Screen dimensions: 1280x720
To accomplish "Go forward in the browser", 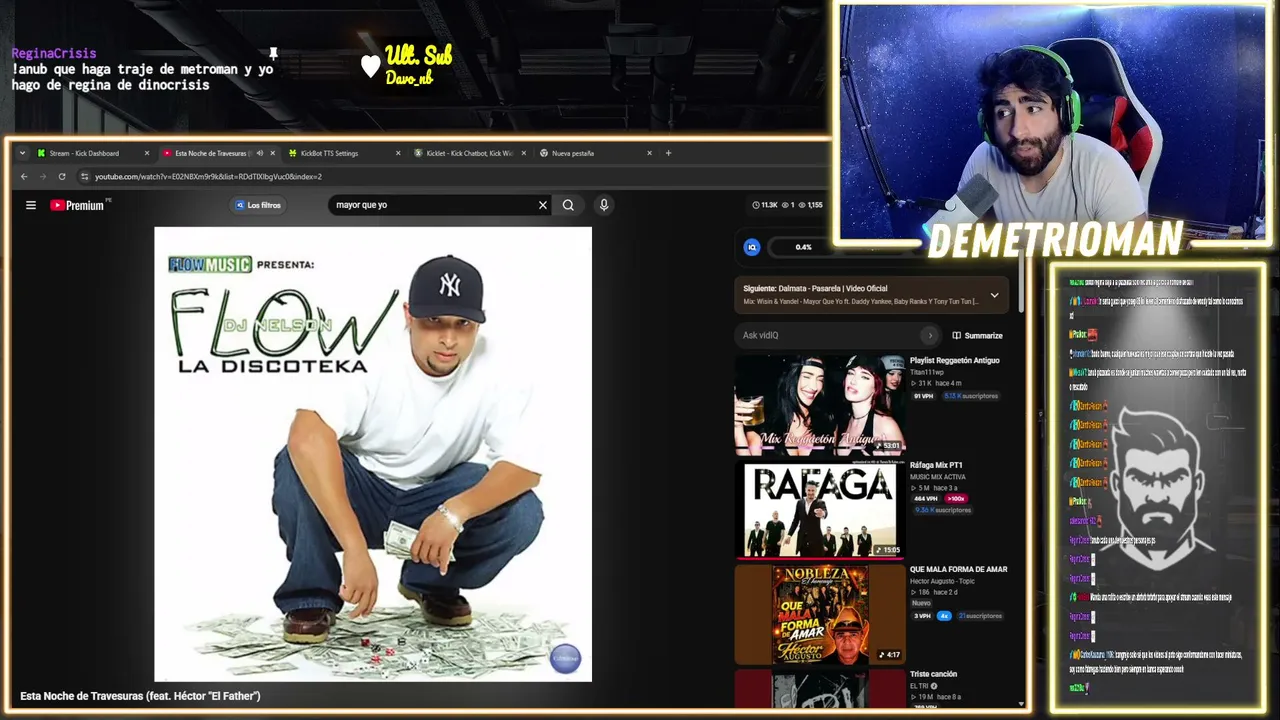I will pyautogui.click(x=43, y=177).
